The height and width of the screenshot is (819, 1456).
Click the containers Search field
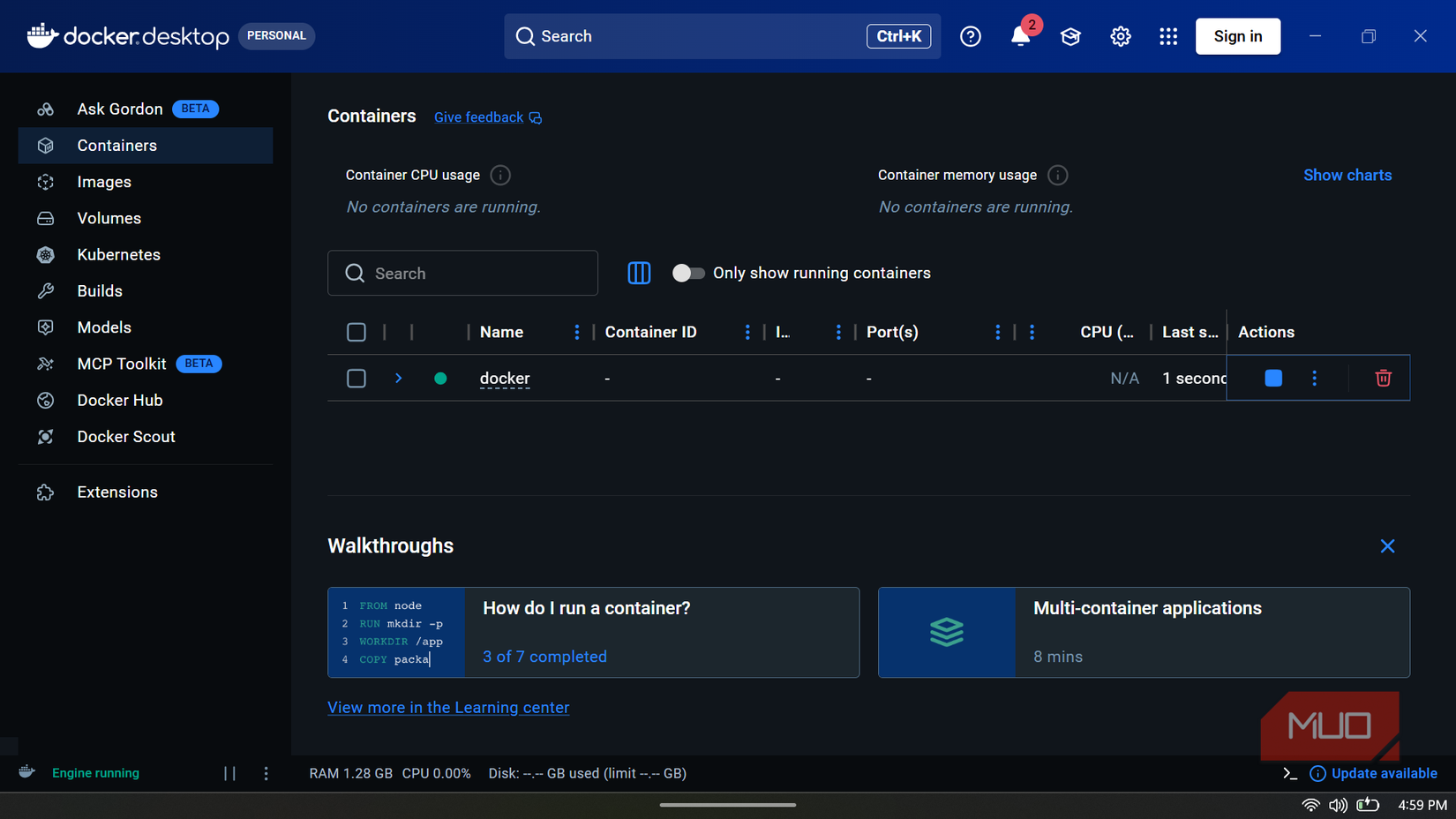[462, 273]
